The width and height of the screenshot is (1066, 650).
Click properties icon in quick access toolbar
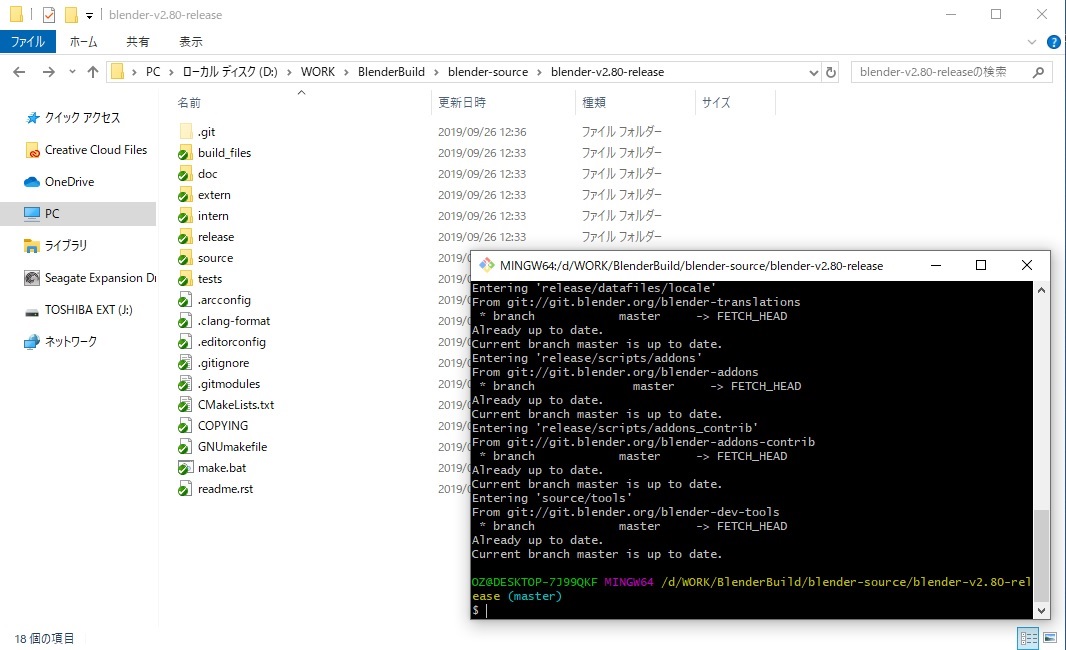pyautogui.click(x=48, y=14)
